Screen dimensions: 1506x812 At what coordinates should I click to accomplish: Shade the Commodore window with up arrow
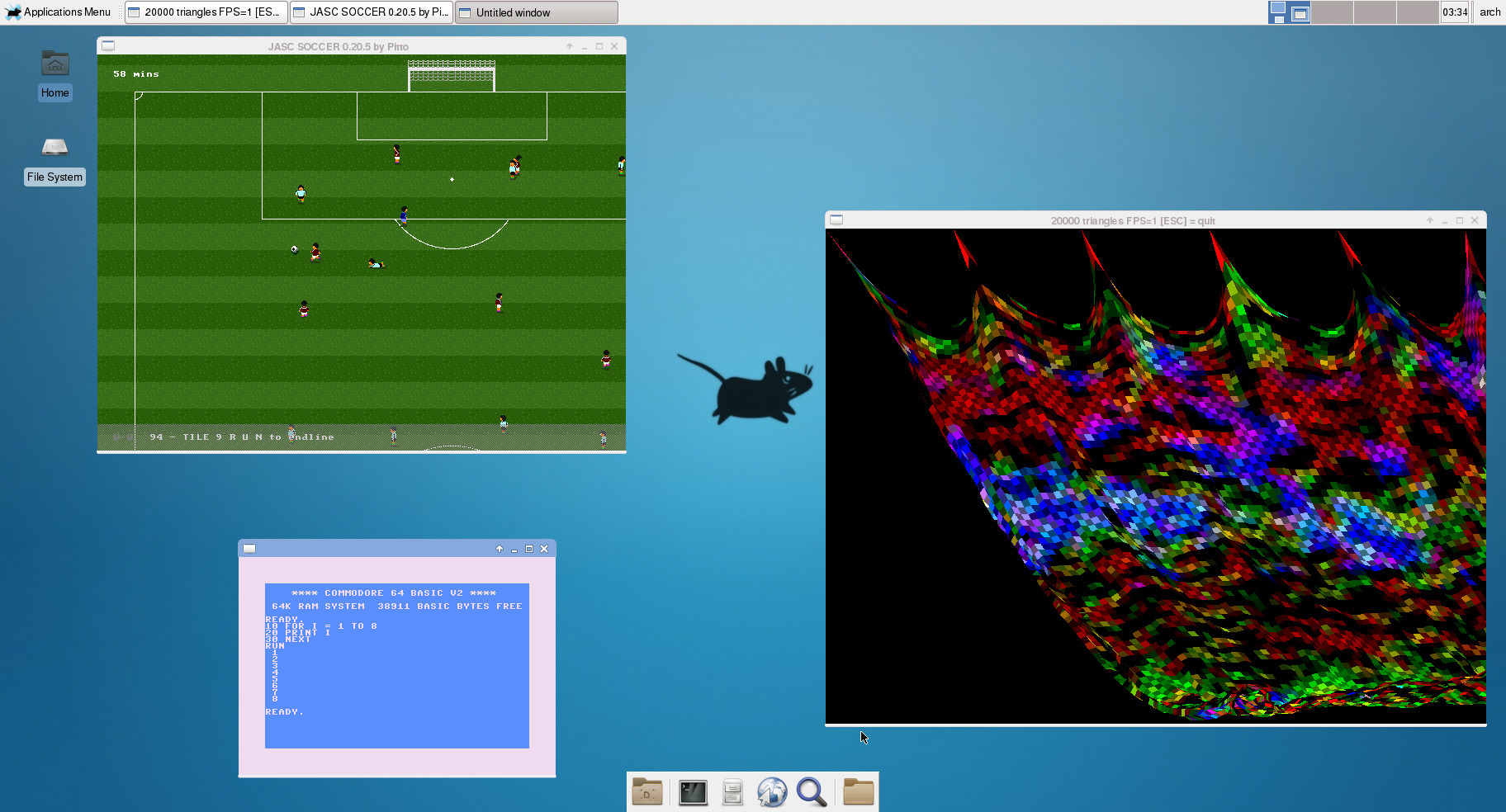[x=500, y=549]
